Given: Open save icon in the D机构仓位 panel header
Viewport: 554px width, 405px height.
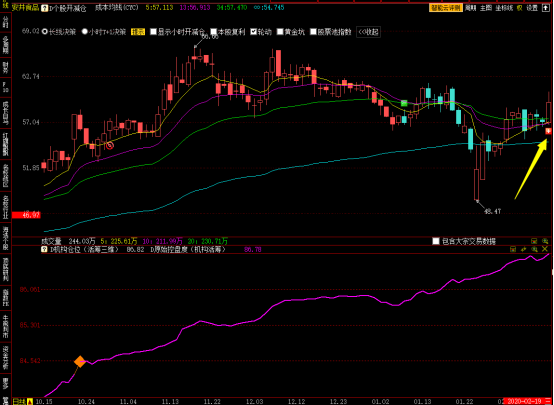Looking at the screenshot, I should click(x=513, y=250).
